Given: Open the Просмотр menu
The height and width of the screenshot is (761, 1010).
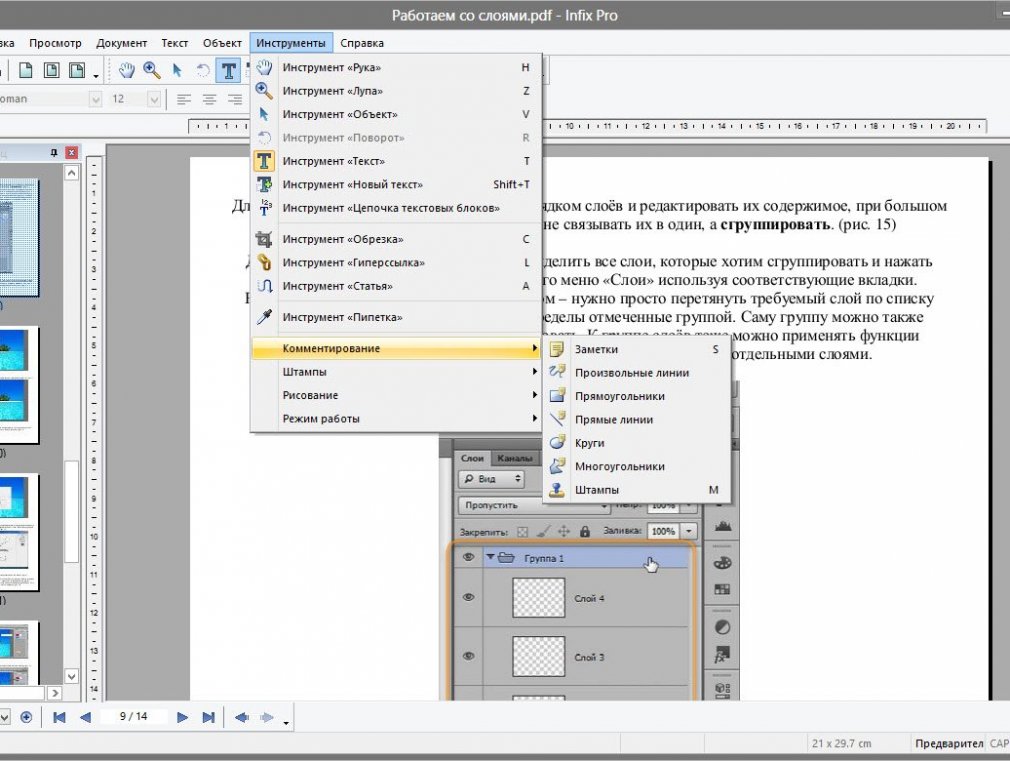Looking at the screenshot, I should pos(55,43).
